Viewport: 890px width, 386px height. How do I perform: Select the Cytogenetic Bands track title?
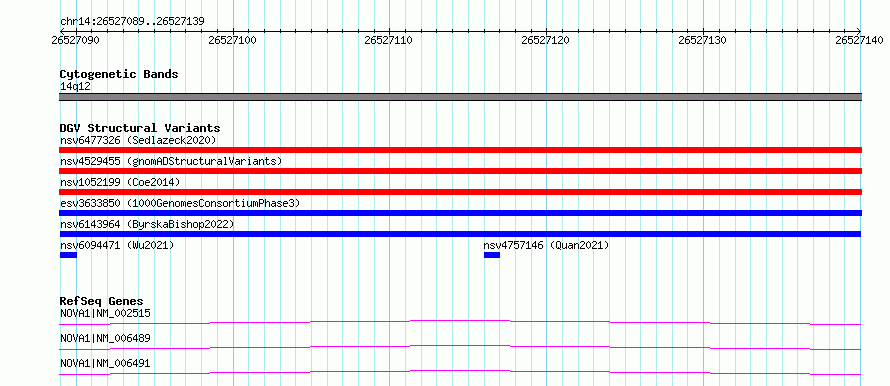click(119, 74)
